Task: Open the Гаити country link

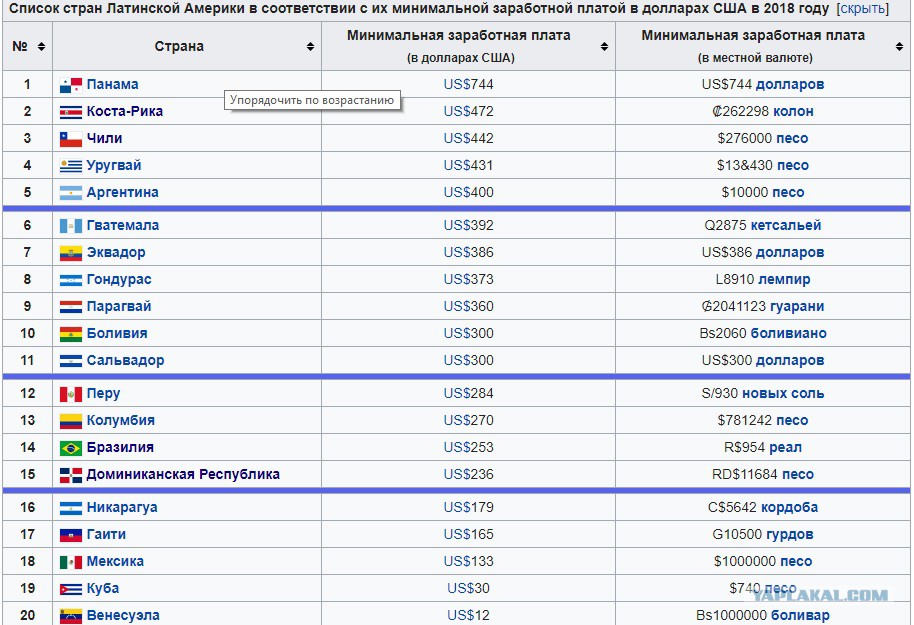Action: tap(106, 534)
